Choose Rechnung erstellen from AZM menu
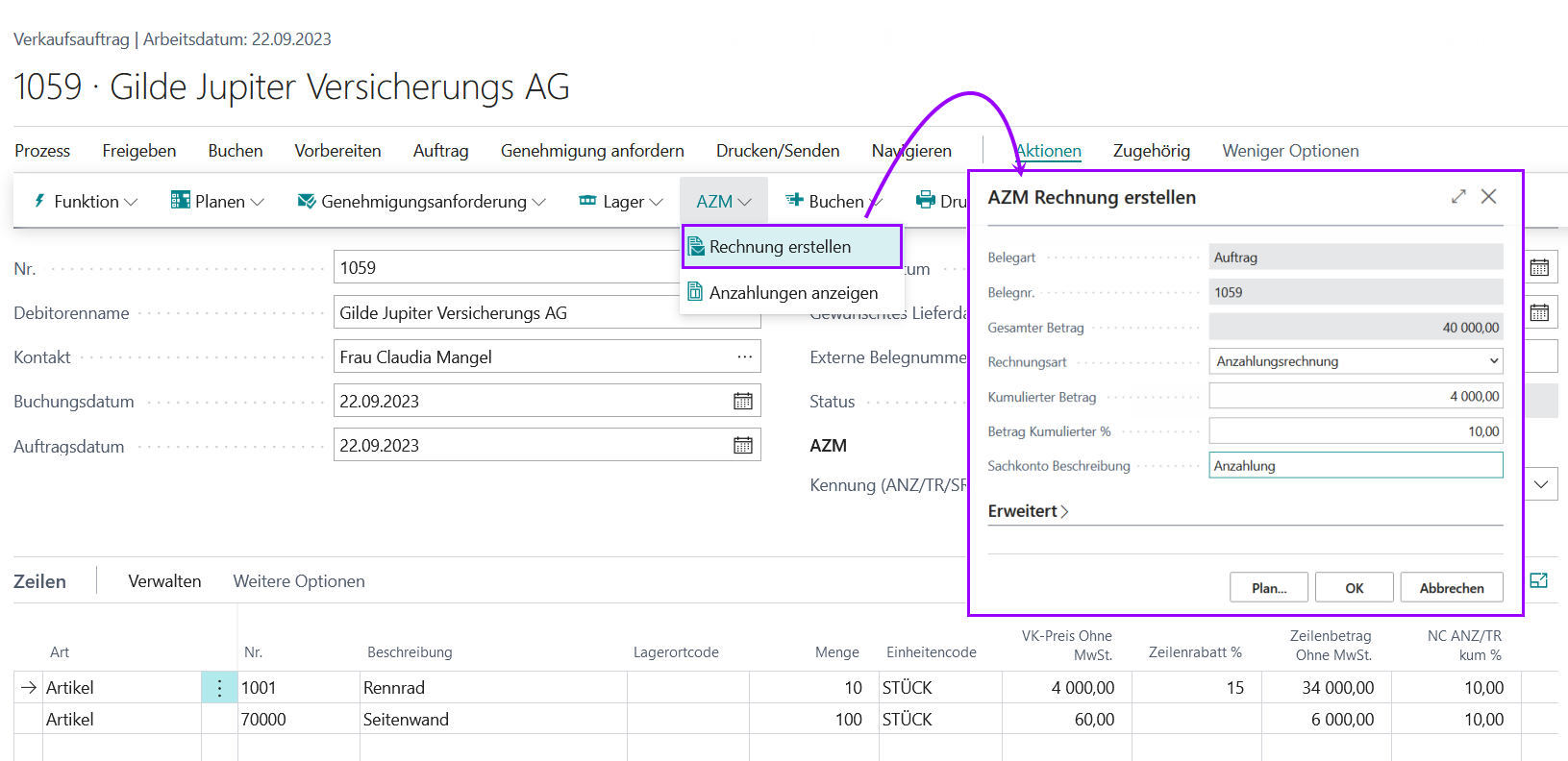The height and width of the screenshot is (761, 1568). tap(780, 247)
